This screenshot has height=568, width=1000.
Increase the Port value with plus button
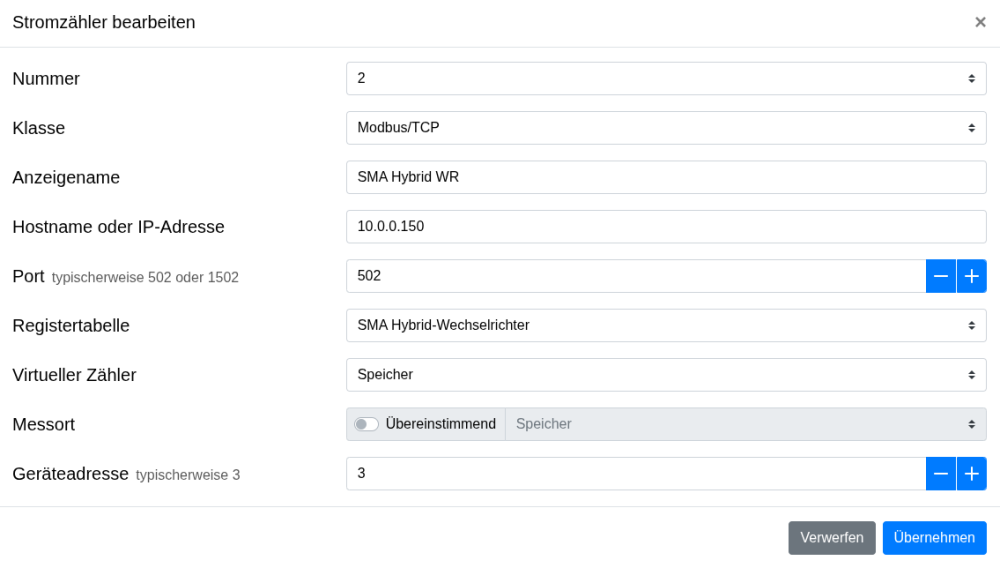click(971, 276)
